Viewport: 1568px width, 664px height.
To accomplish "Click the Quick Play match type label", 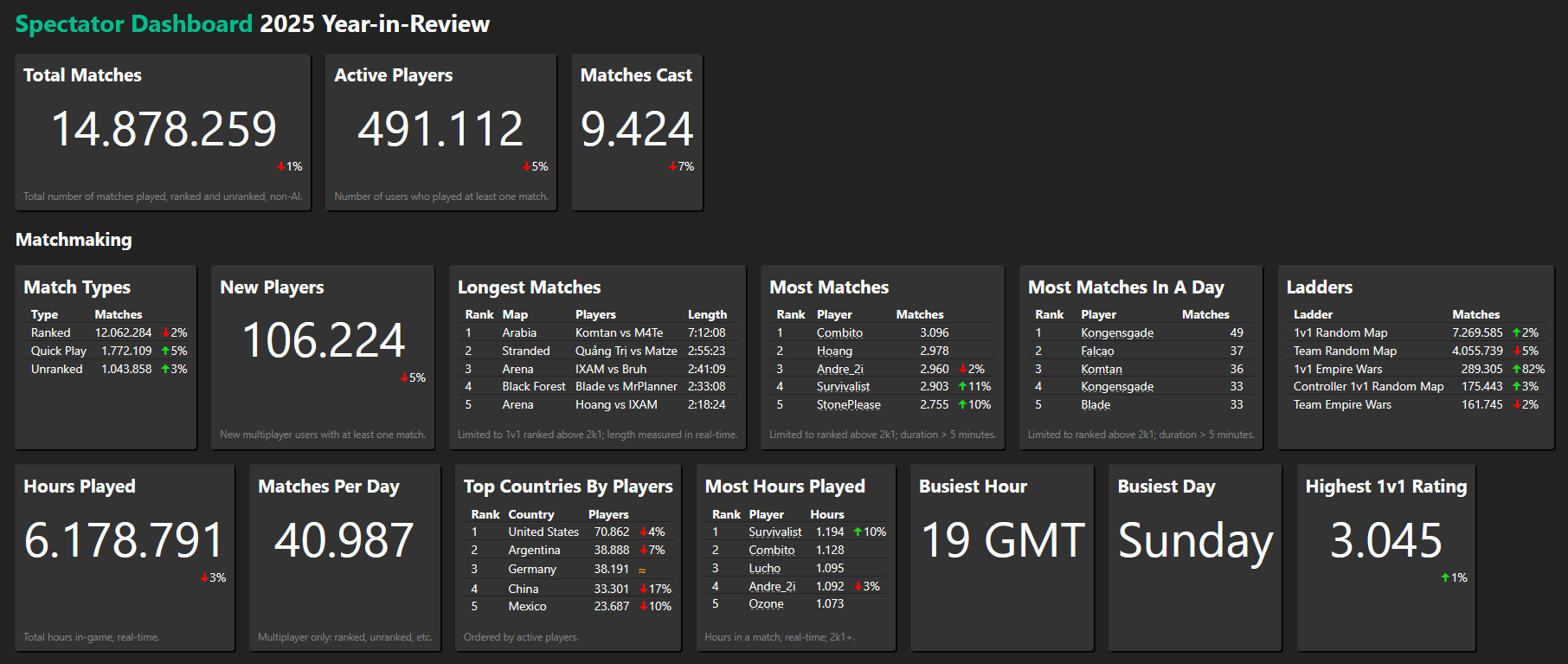I will (x=59, y=351).
